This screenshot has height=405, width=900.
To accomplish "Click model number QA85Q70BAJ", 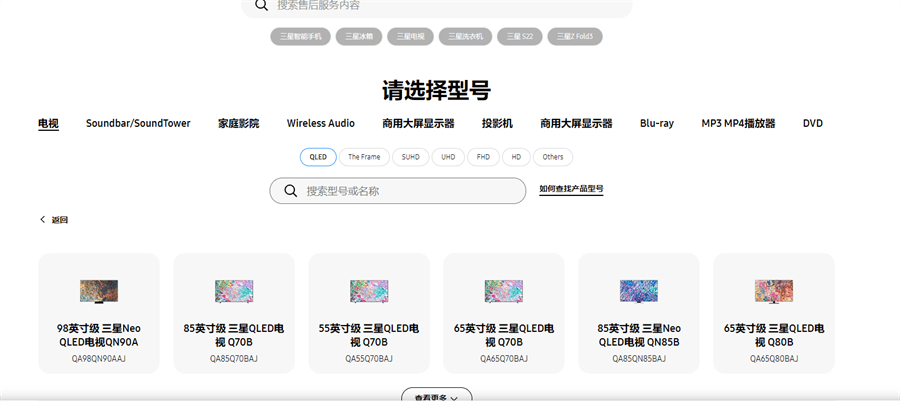I will [x=234, y=359].
